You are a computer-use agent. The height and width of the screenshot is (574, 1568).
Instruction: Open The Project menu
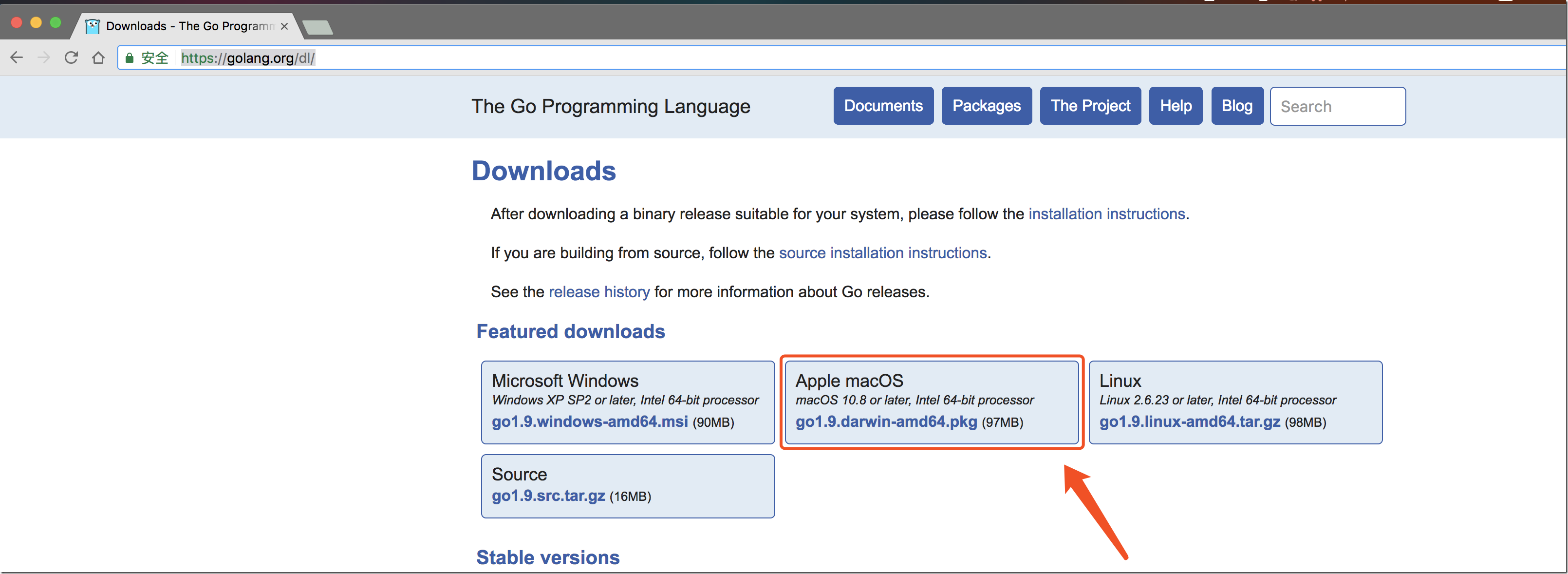1090,106
